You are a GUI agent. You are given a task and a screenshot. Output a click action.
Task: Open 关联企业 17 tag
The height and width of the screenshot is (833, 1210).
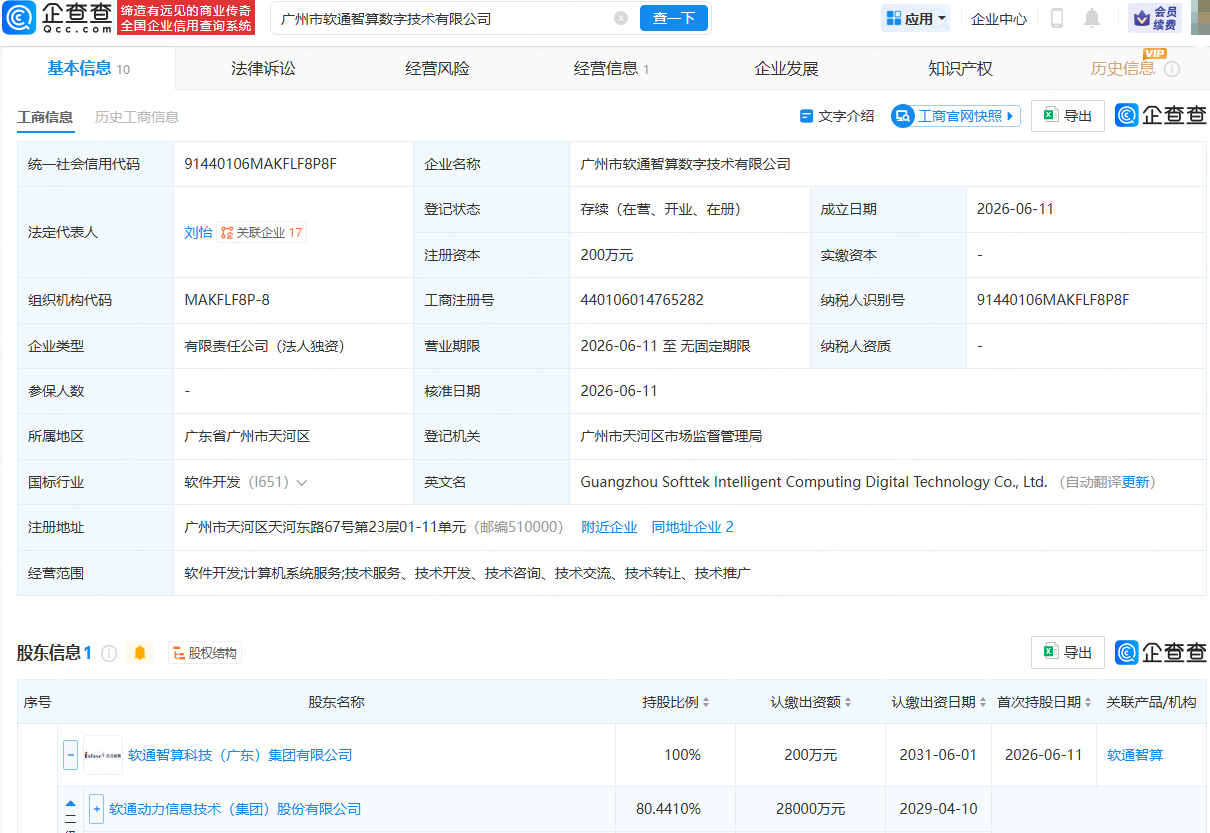click(262, 232)
